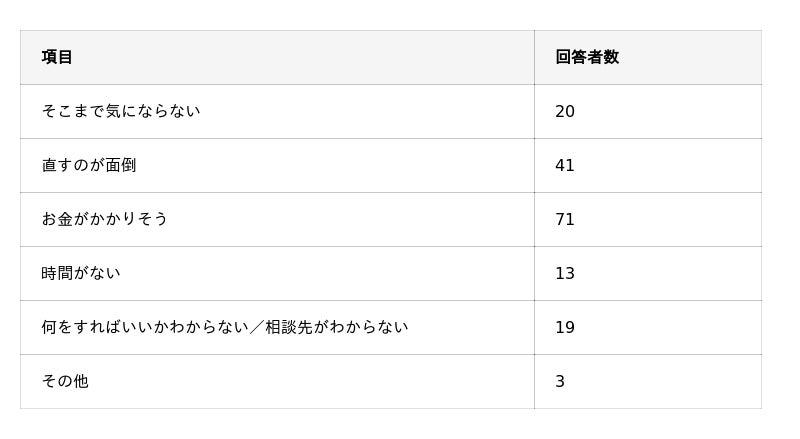The image size is (800, 439).
Task: Click the respondent count 41
Action: click(x=565, y=165)
